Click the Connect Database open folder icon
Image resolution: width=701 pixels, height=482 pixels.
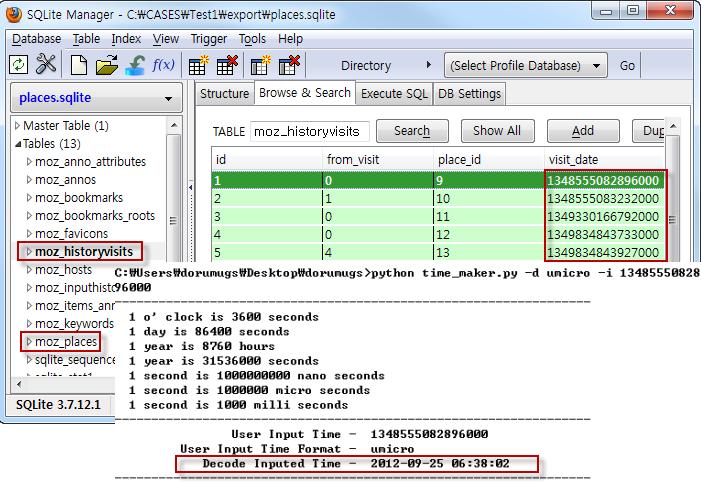coord(107,65)
